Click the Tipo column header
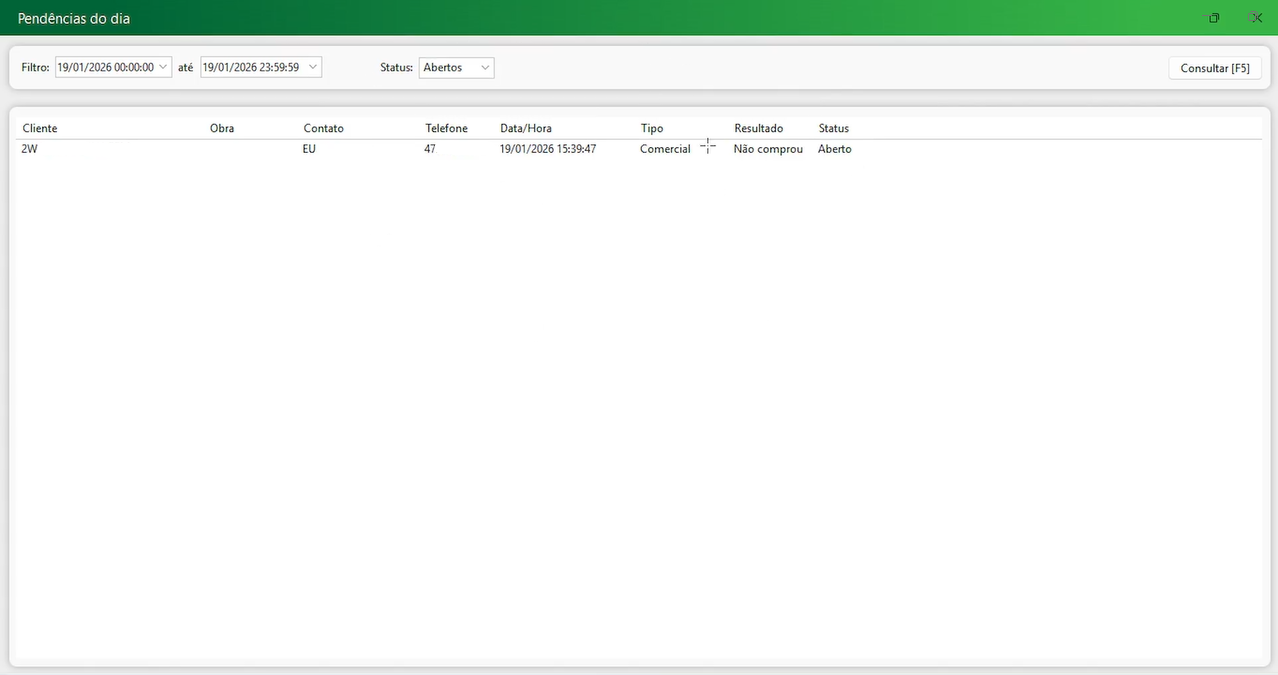This screenshot has height=675, width=1278. (x=652, y=128)
